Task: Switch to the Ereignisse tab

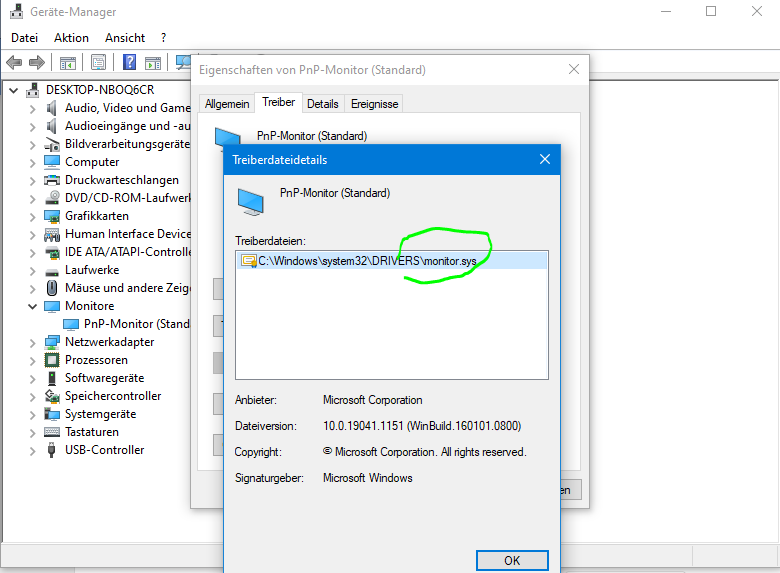Action: tap(375, 104)
